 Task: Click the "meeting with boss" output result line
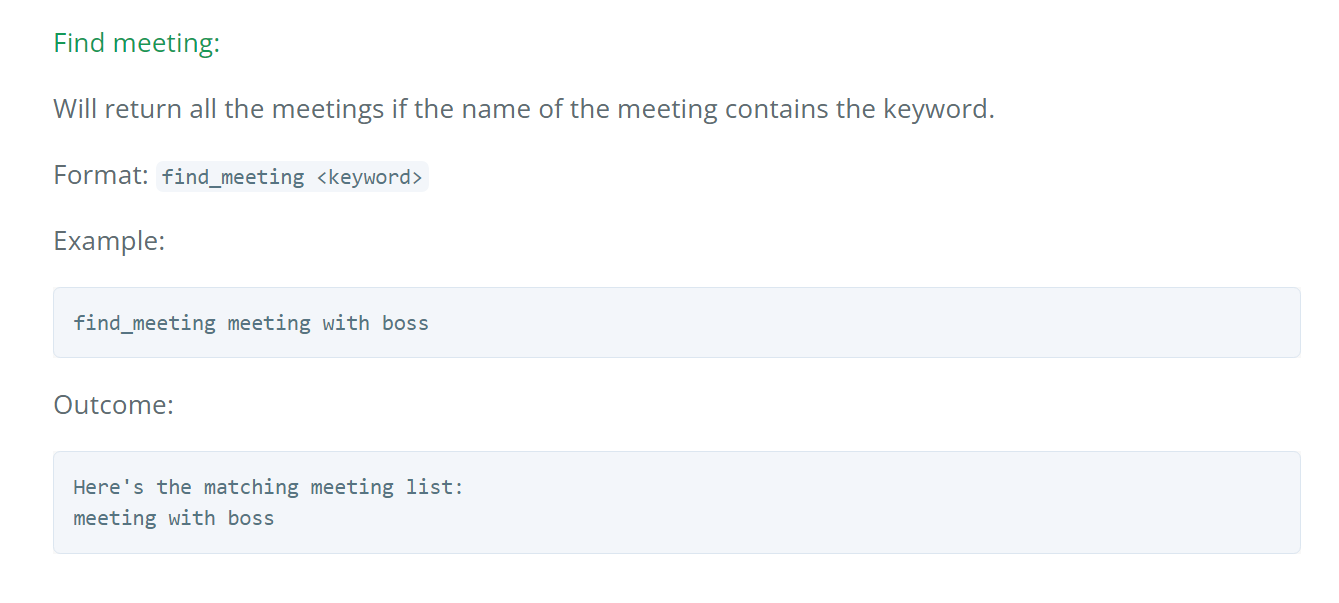(x=174, y=518)
